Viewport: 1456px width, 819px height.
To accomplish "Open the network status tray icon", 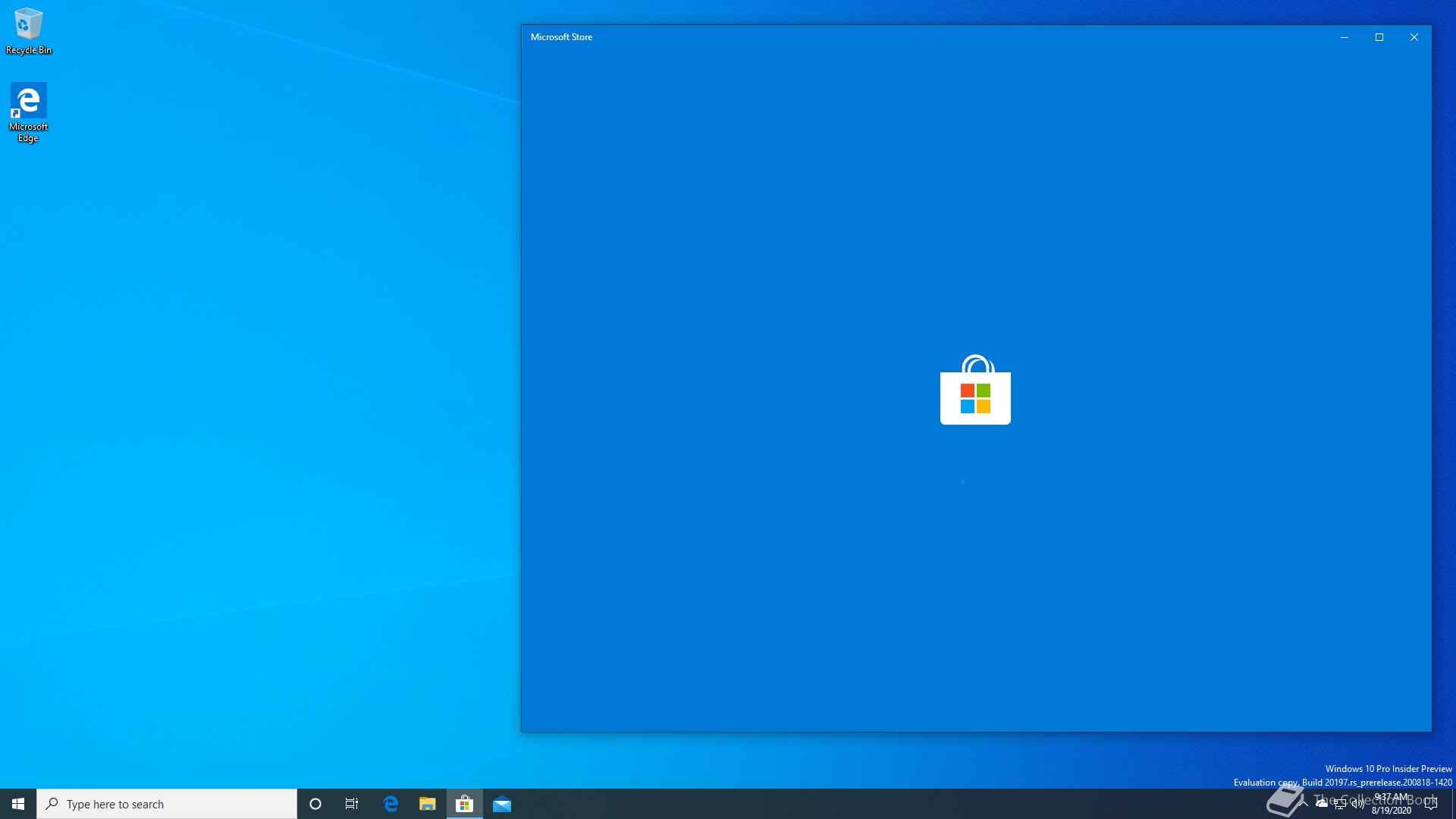I will point(1340,804).
